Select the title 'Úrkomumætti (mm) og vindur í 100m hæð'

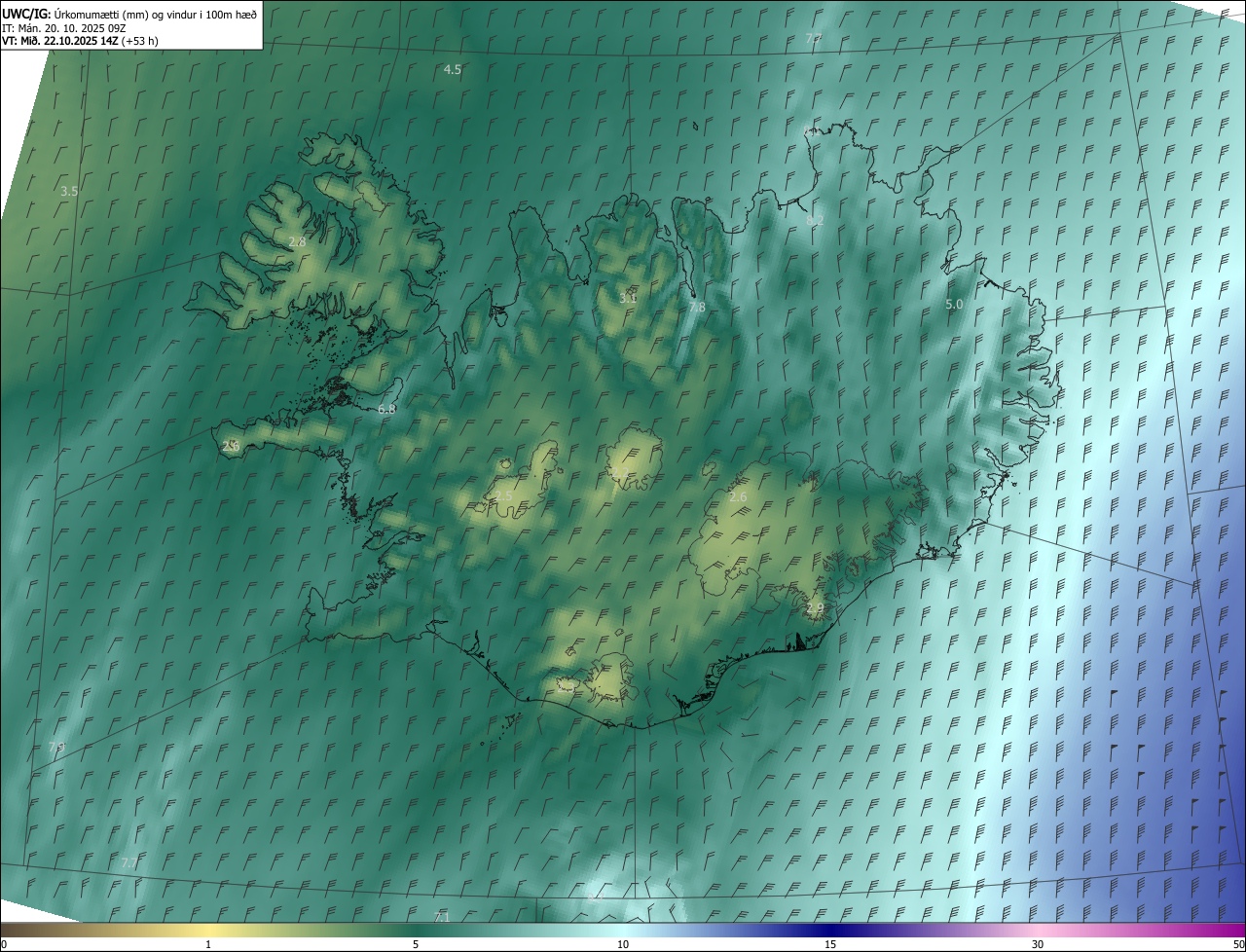(x=156, y=15)
